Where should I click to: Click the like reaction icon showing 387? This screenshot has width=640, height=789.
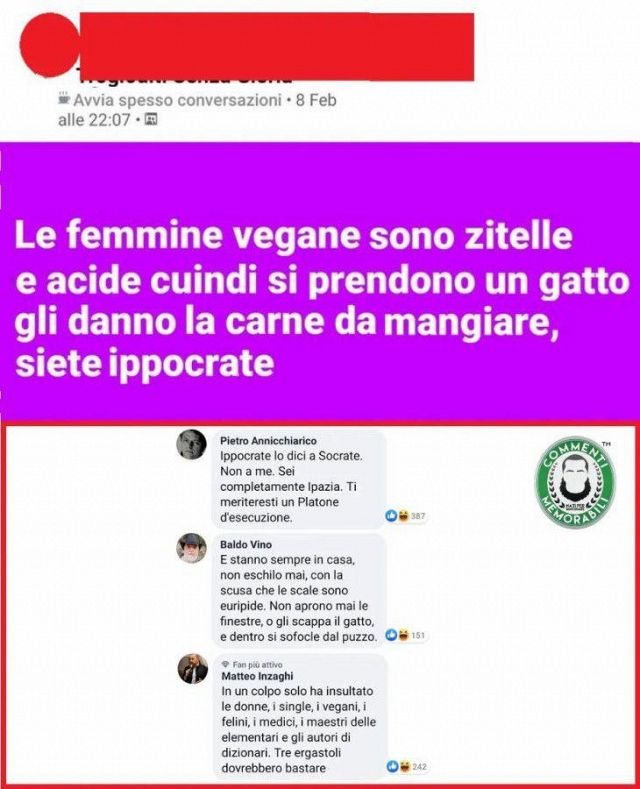pos(391,516)
